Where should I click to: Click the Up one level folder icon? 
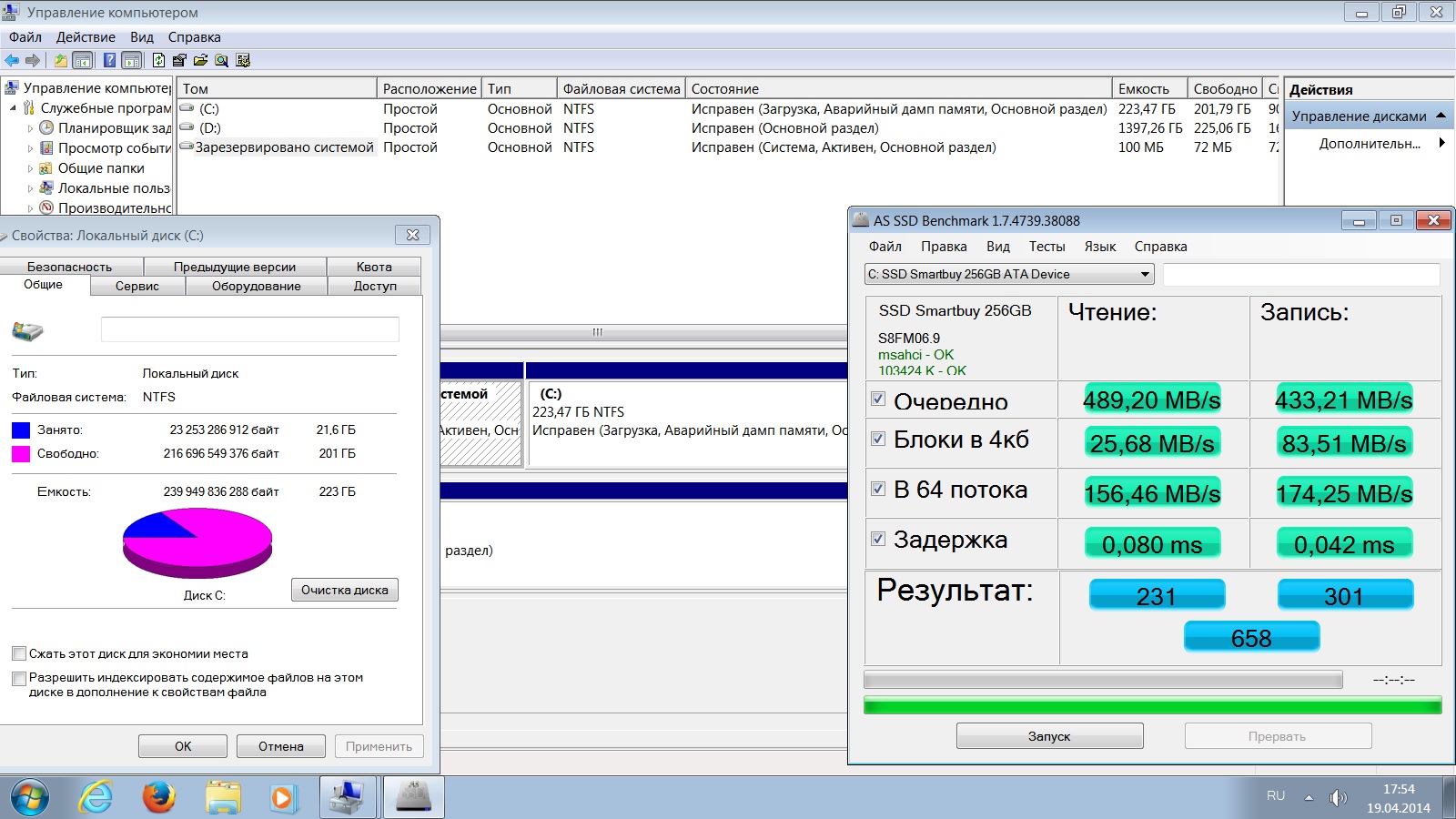click(61, 60)
